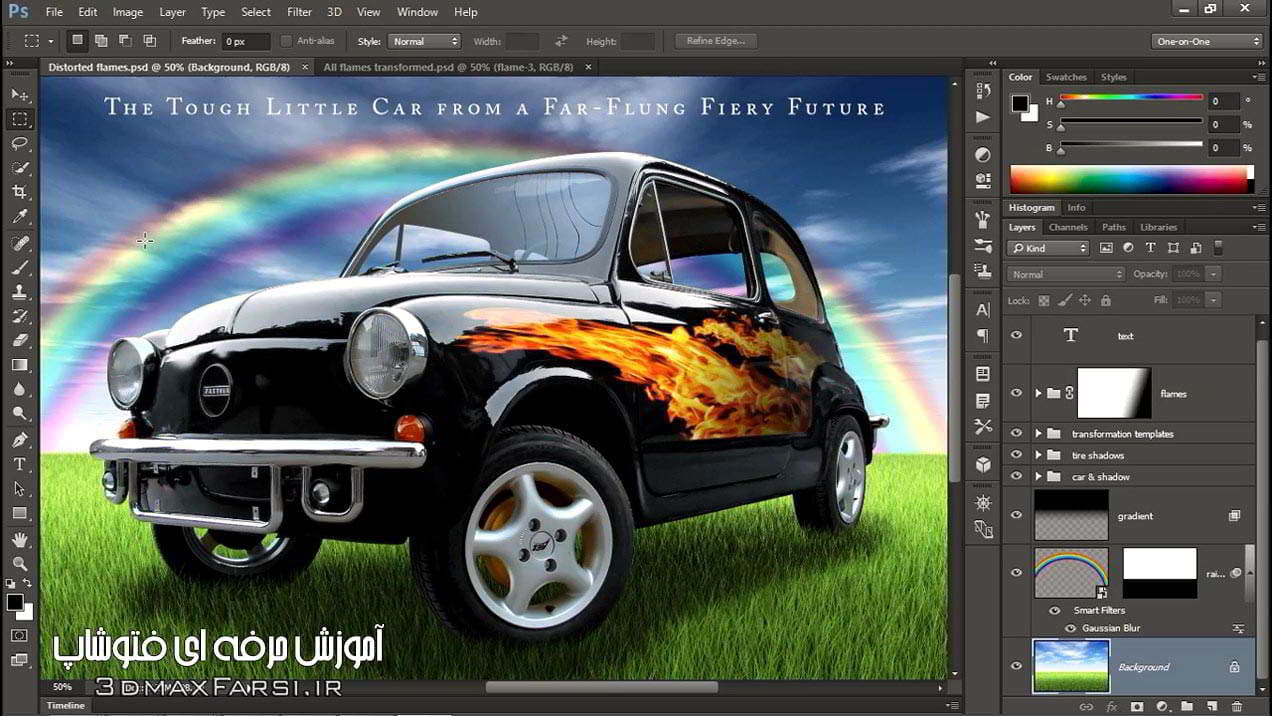The image size is (1272, 716).
Task: Open the 3D panel cube icon
Action: click(983, 464)
